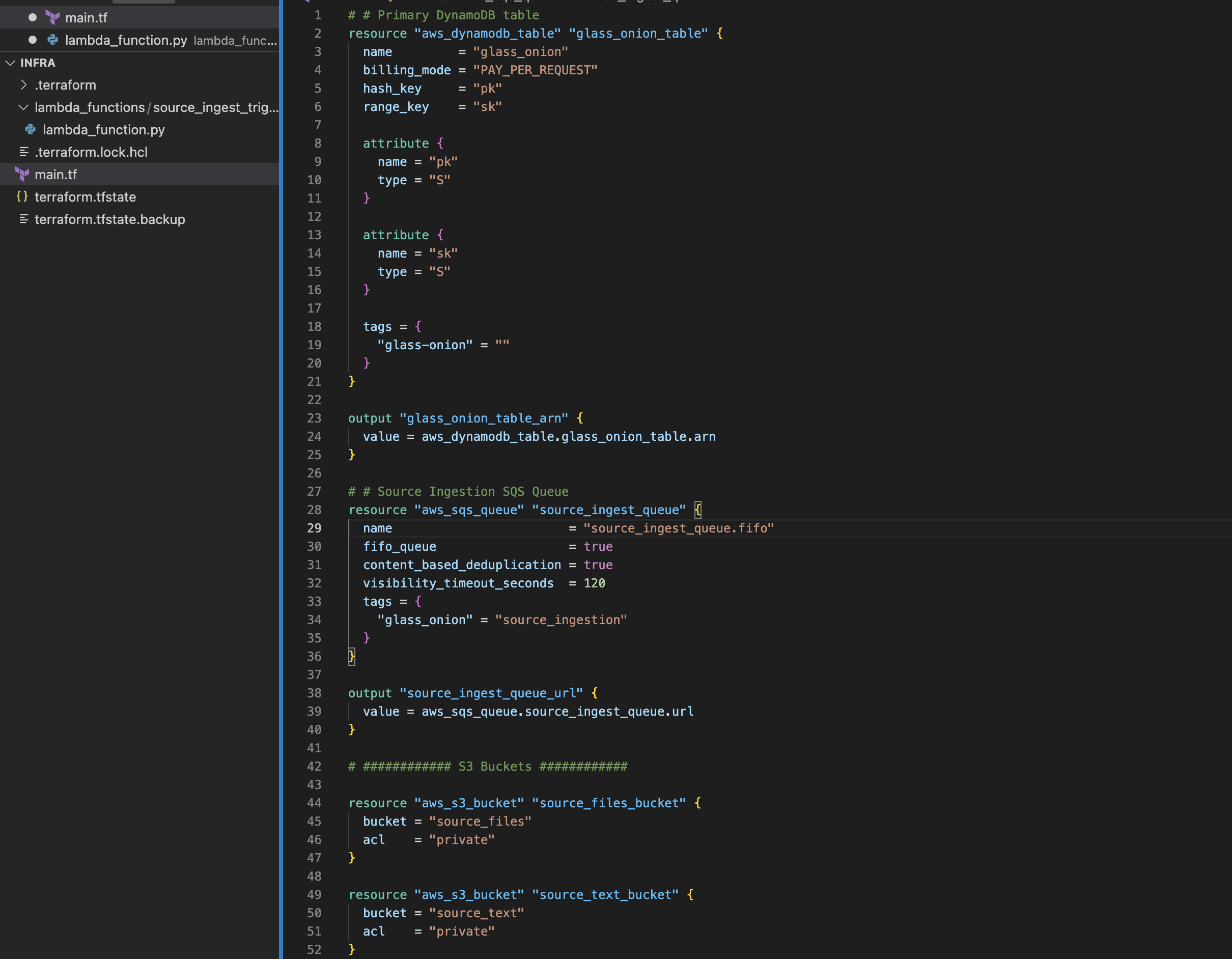Open terraform.tfstate.backup from file tree
Viewport: 1232px width, 959px height.
pyautogui.click(x=109, y=219)
